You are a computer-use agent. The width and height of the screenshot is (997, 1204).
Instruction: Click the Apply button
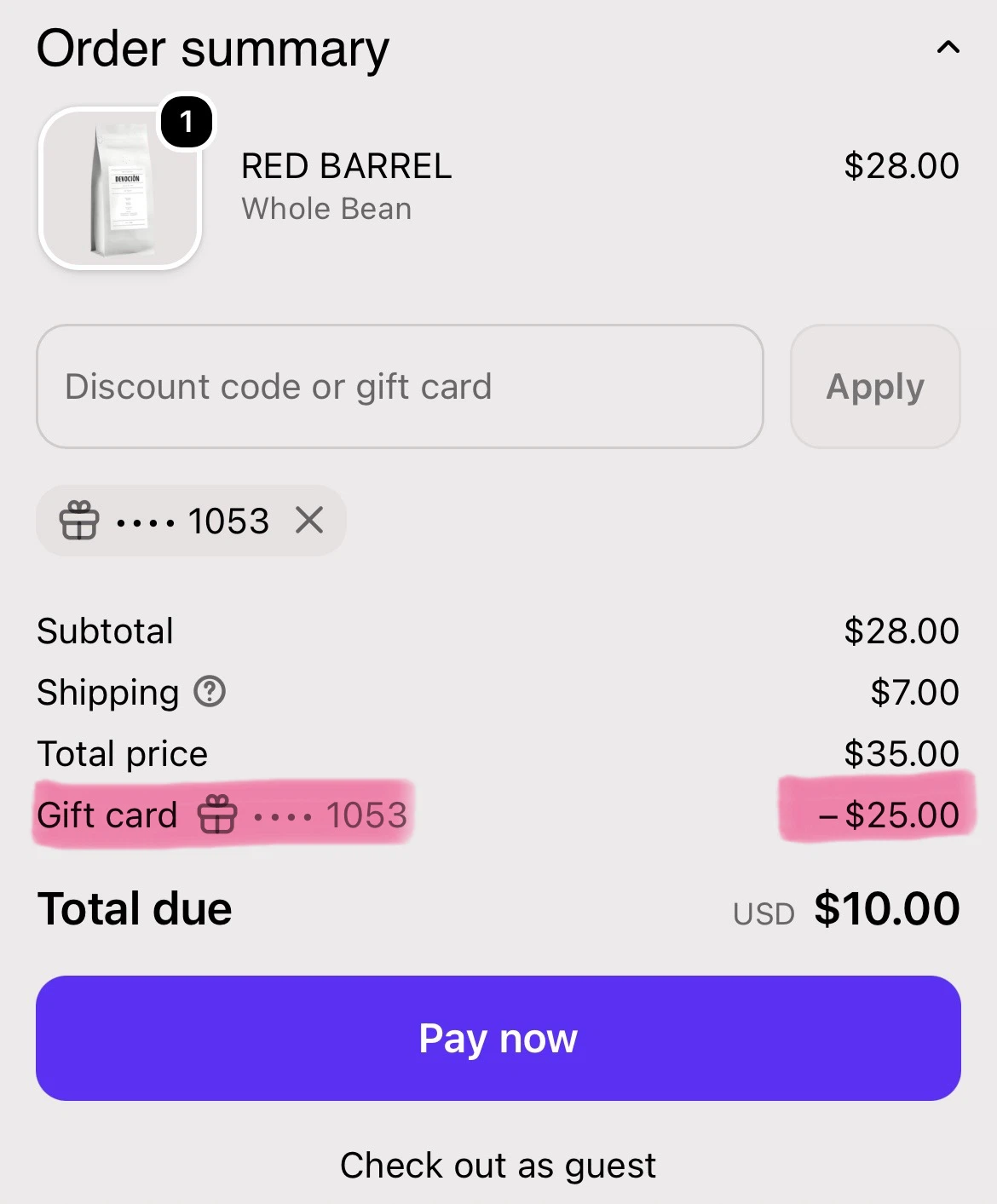[875, 386]
